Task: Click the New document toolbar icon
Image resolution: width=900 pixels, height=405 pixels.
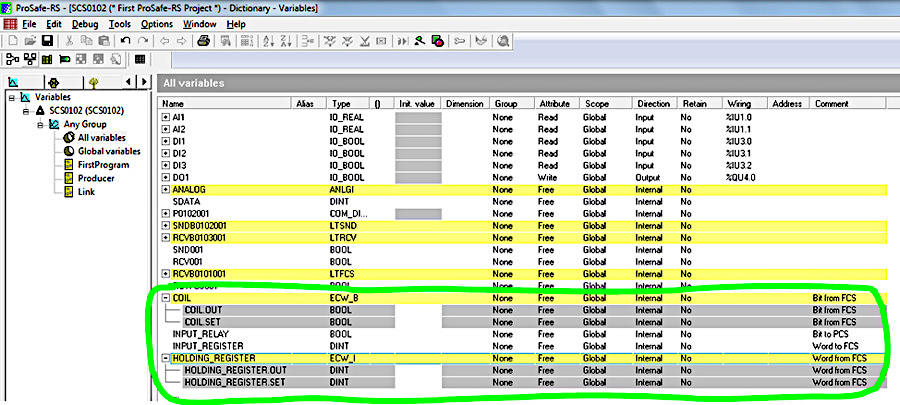Action: pos(13,41)
